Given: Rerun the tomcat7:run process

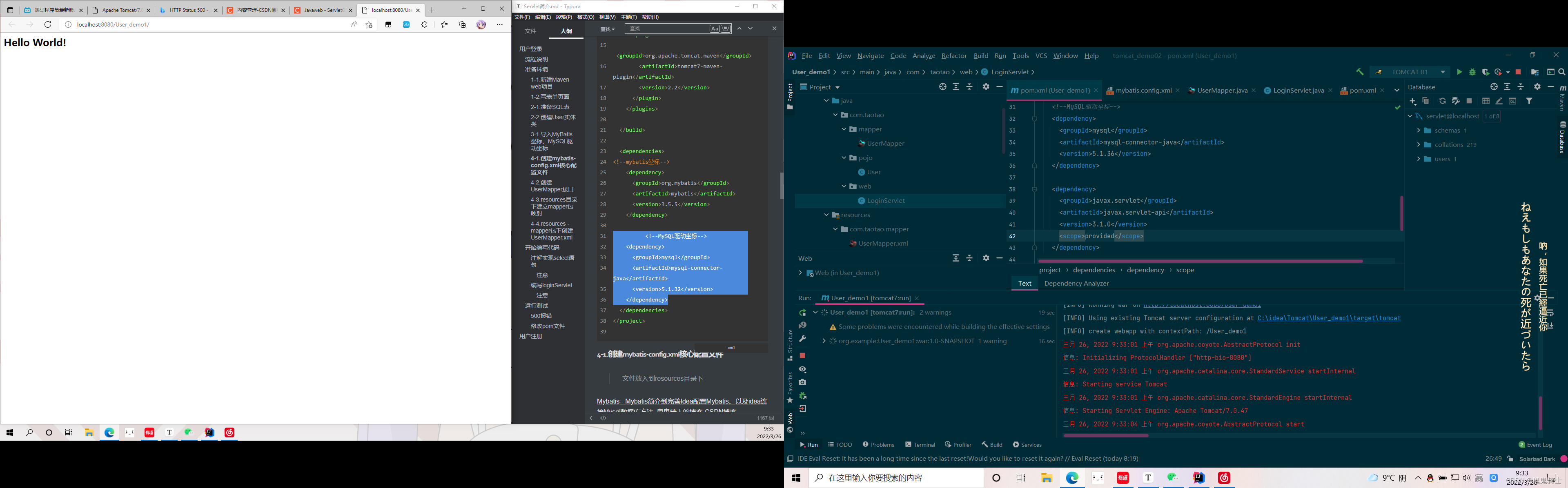Looking at the screenshot, I should pos(802,313).
